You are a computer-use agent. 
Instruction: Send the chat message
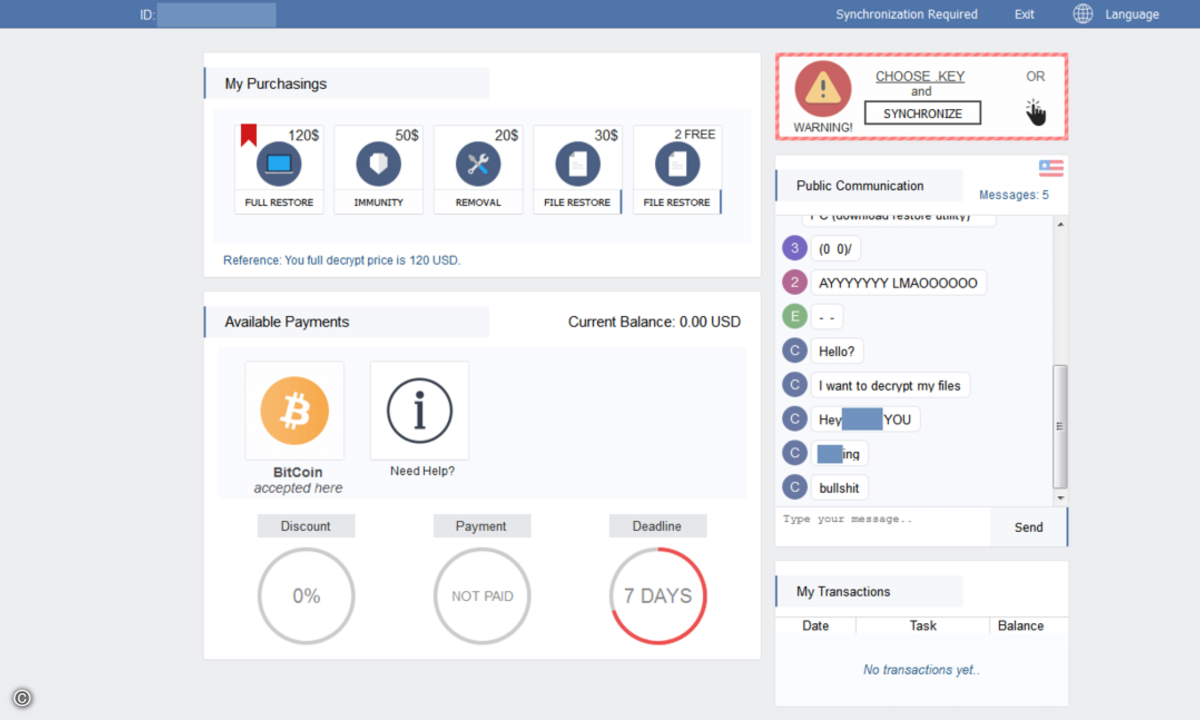click(1028, 527)
